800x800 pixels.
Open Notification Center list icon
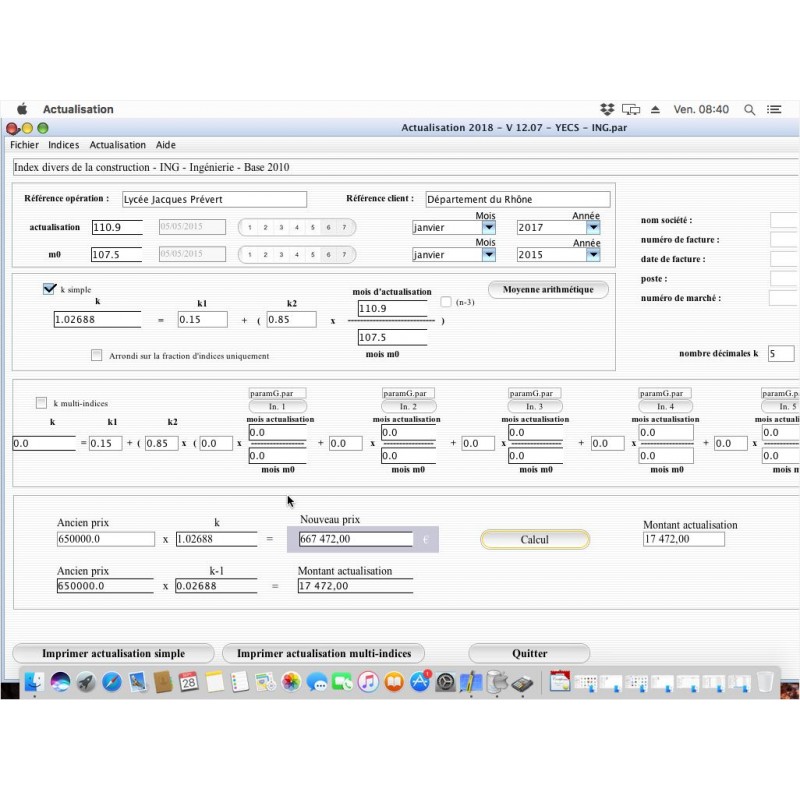point(774,109)
